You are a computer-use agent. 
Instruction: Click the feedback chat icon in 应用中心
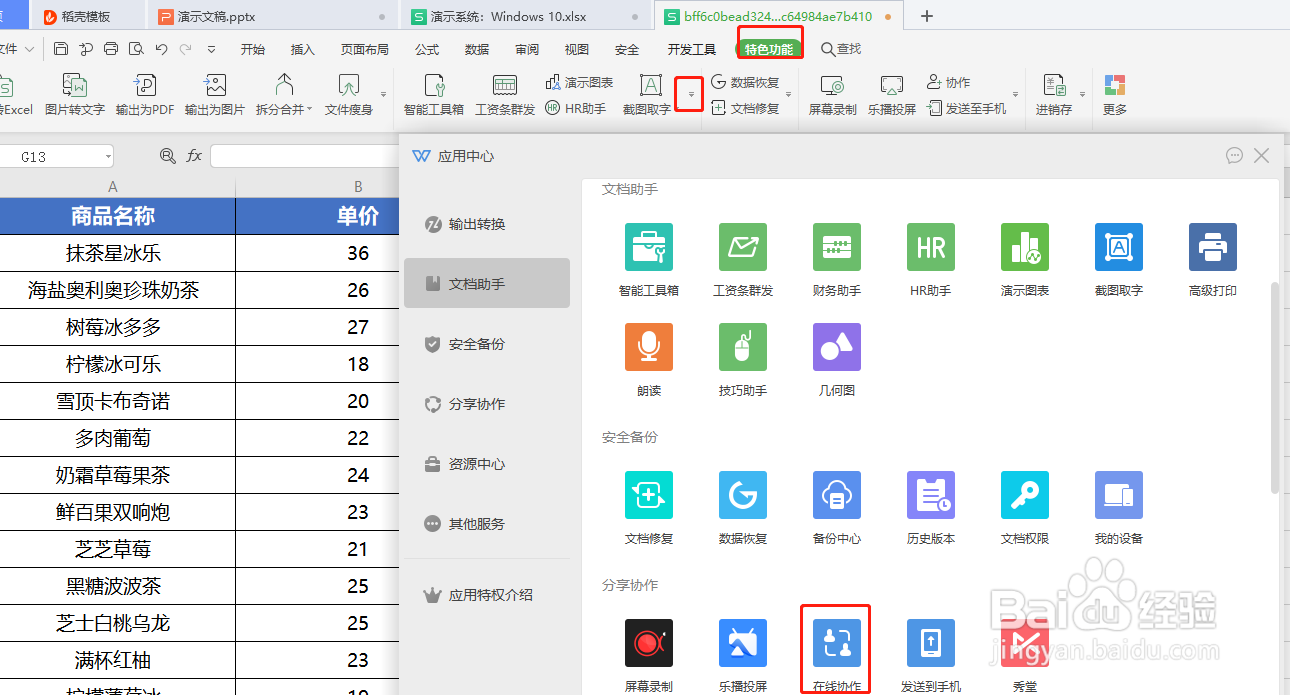point(1235,156)
